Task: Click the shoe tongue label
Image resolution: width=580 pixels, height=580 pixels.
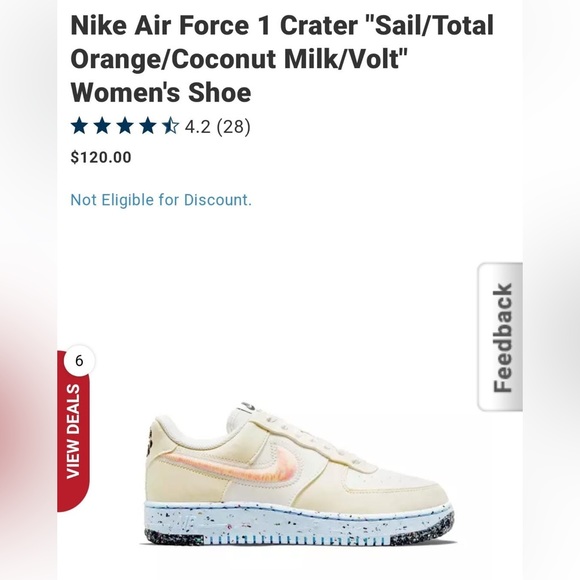Action: pyautogui.click(x=249, y=407)
